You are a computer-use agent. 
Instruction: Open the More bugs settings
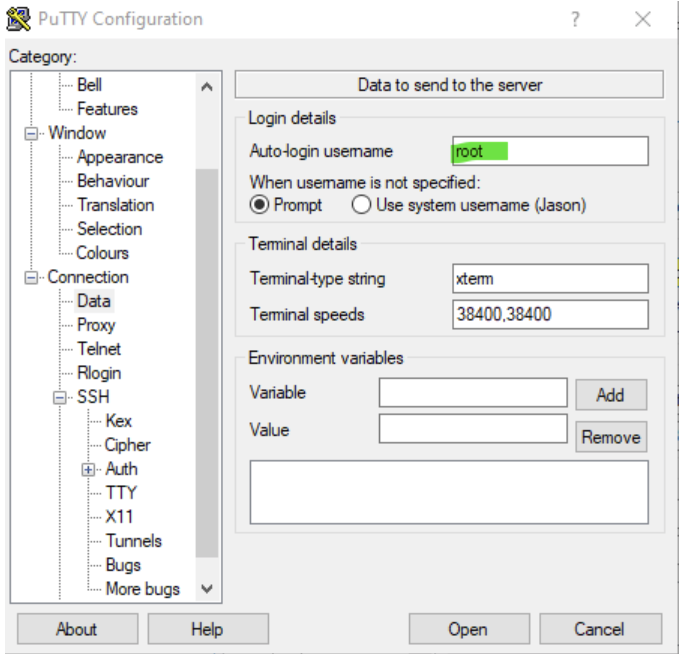143,589
